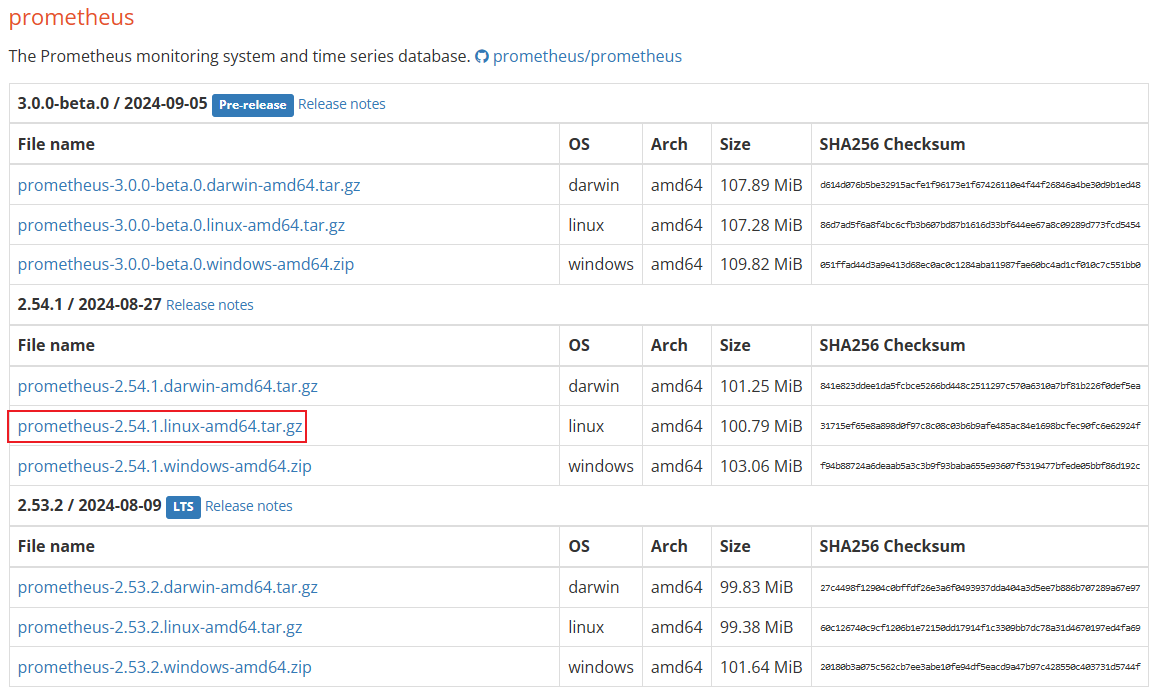Click the SHA256 checksum for 2.53.2 windows
Image resolution: width=1168 pixels, height=700 pixels.
[x=979, y=668]
